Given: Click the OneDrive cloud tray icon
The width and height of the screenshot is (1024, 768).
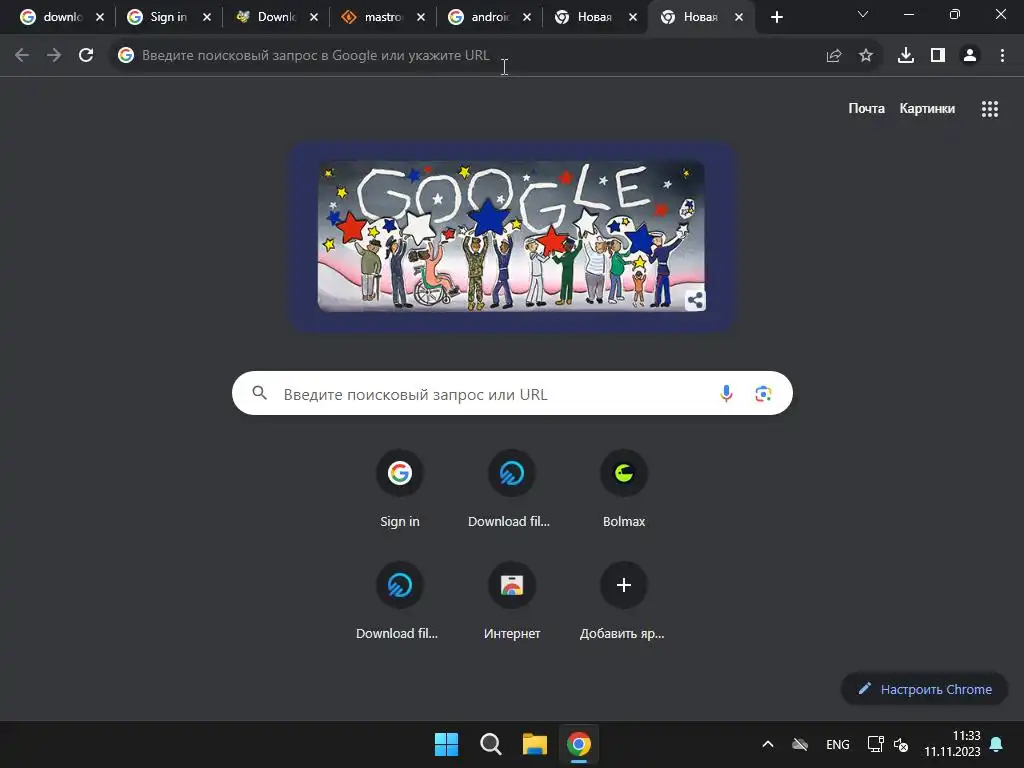Looking at the screenshot, I should (800, 744).
